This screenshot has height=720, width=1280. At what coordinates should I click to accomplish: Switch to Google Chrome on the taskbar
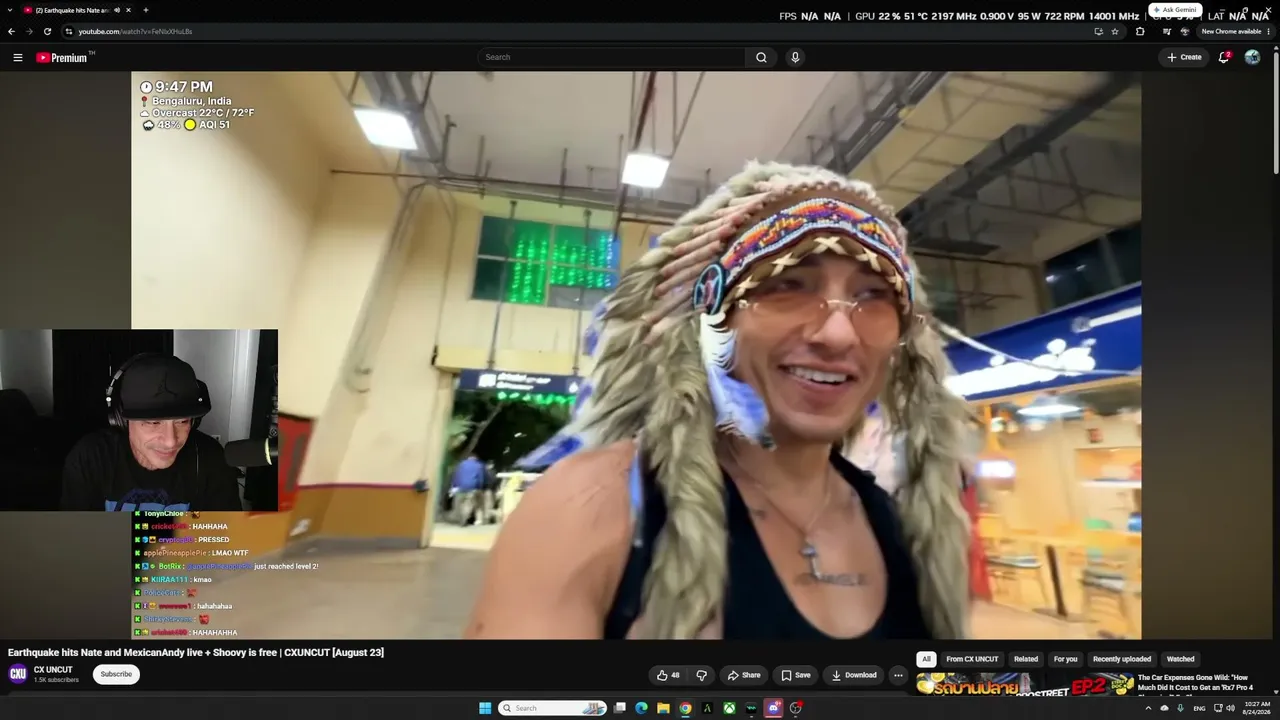(685, 708)
